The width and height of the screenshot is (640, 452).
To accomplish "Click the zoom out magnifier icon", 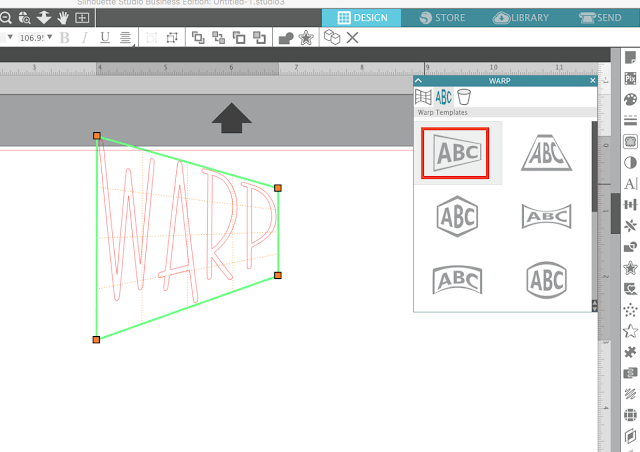I will 5,18.
